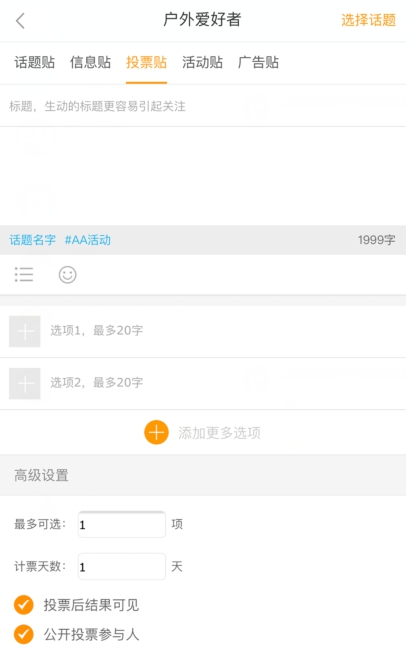The height and width of the screenshot is (668, 406).
Task: Go back using the left arrow icon
Action: tap(20, 20)
